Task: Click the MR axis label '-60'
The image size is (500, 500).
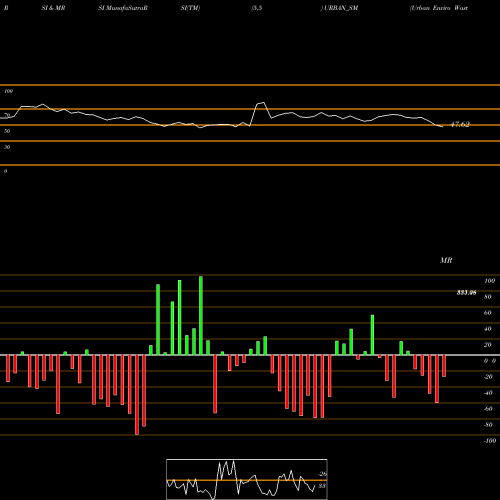Action: click(488, 409)
